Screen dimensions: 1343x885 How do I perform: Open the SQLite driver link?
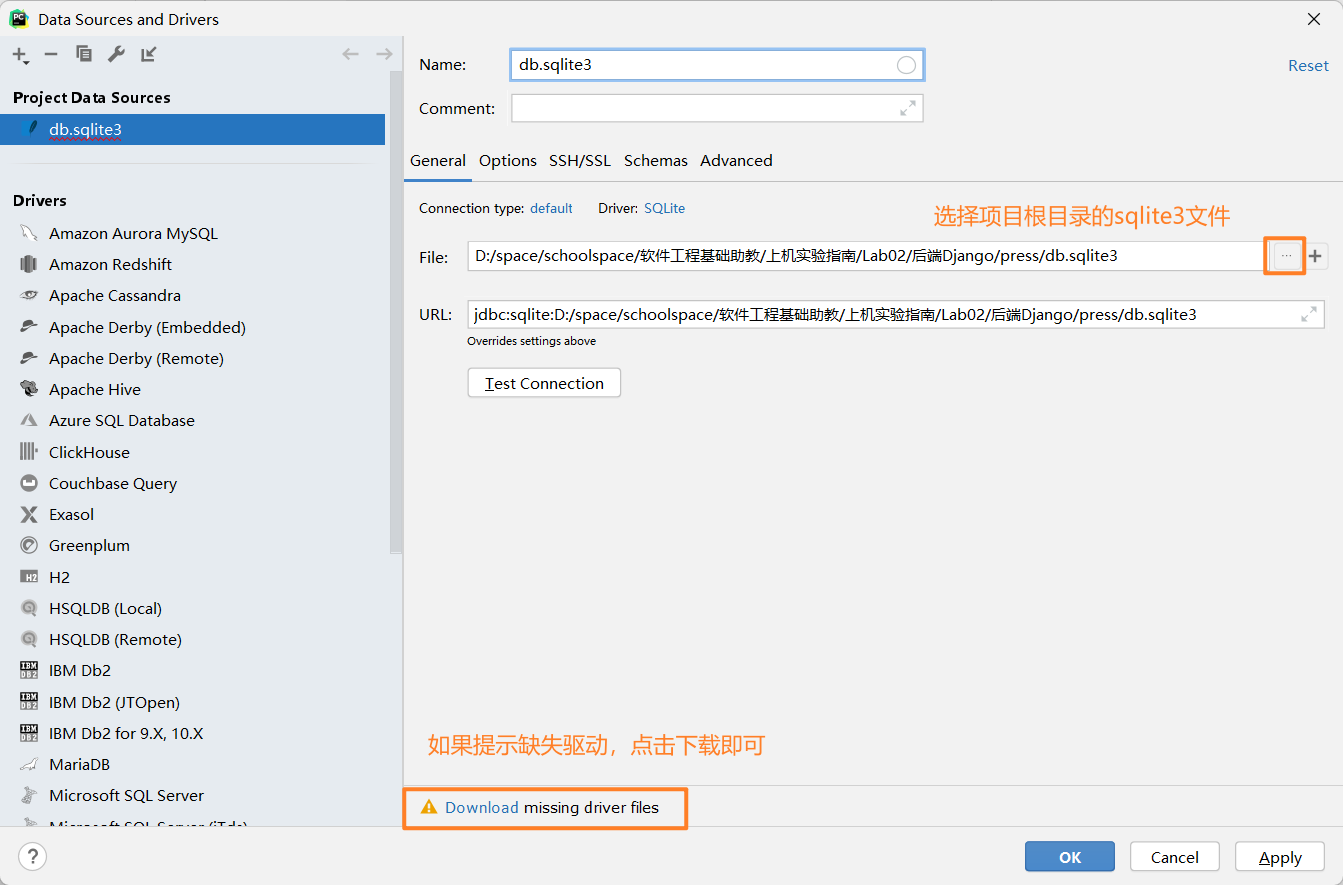[664, 208]
